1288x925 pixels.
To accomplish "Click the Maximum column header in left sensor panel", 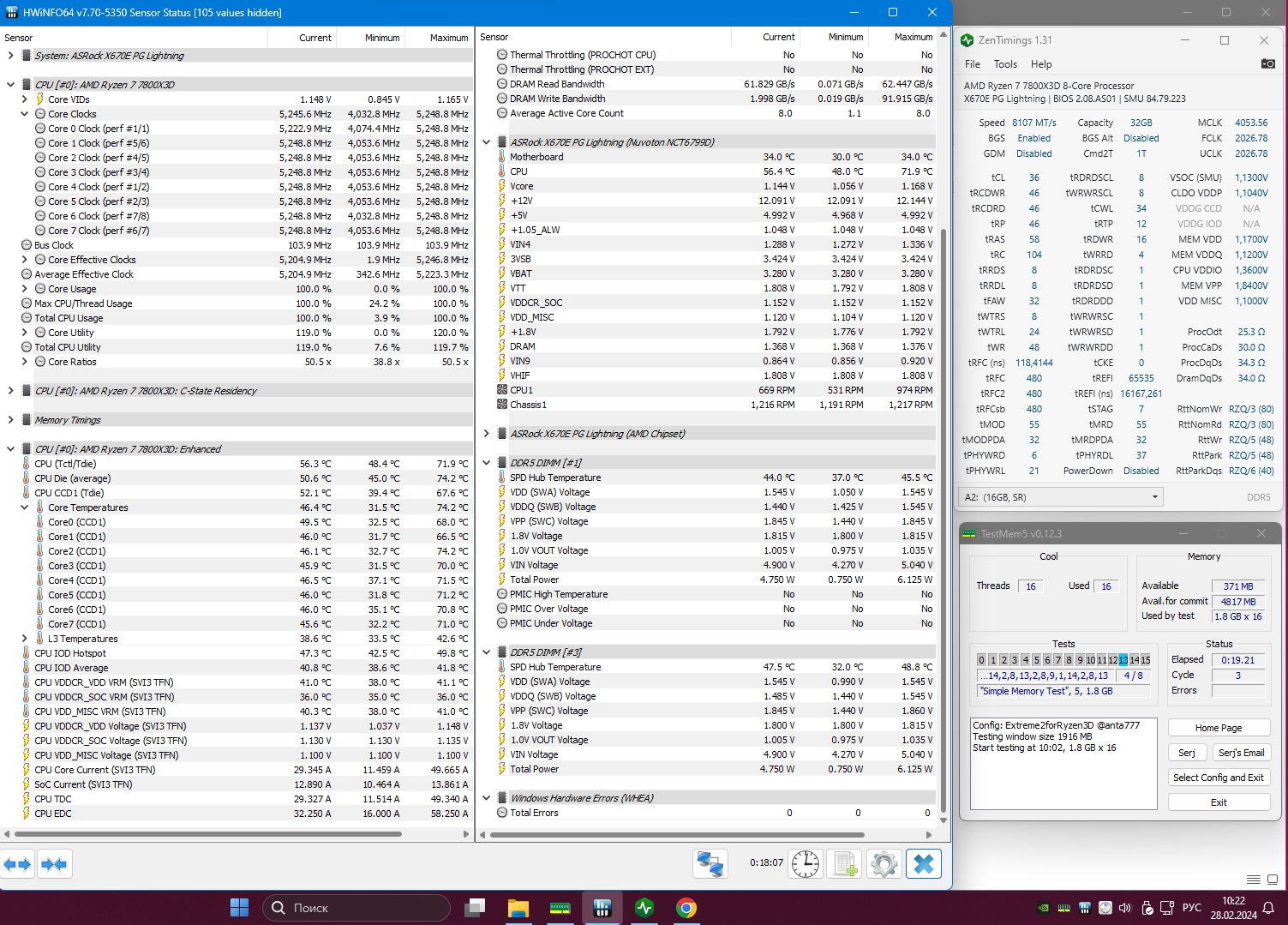I will click(x=439, y=38).
